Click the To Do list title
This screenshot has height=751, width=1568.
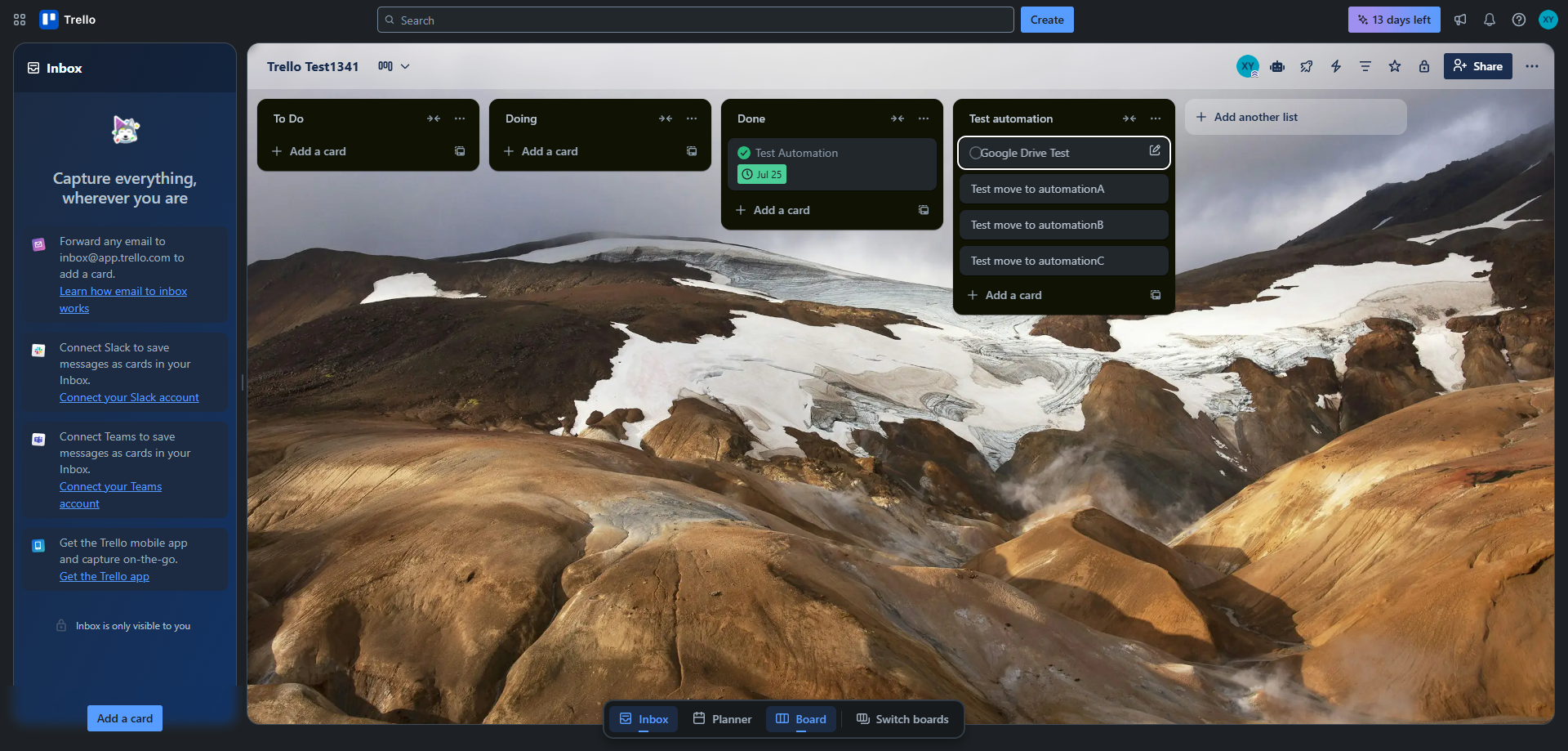click(288, 118)
